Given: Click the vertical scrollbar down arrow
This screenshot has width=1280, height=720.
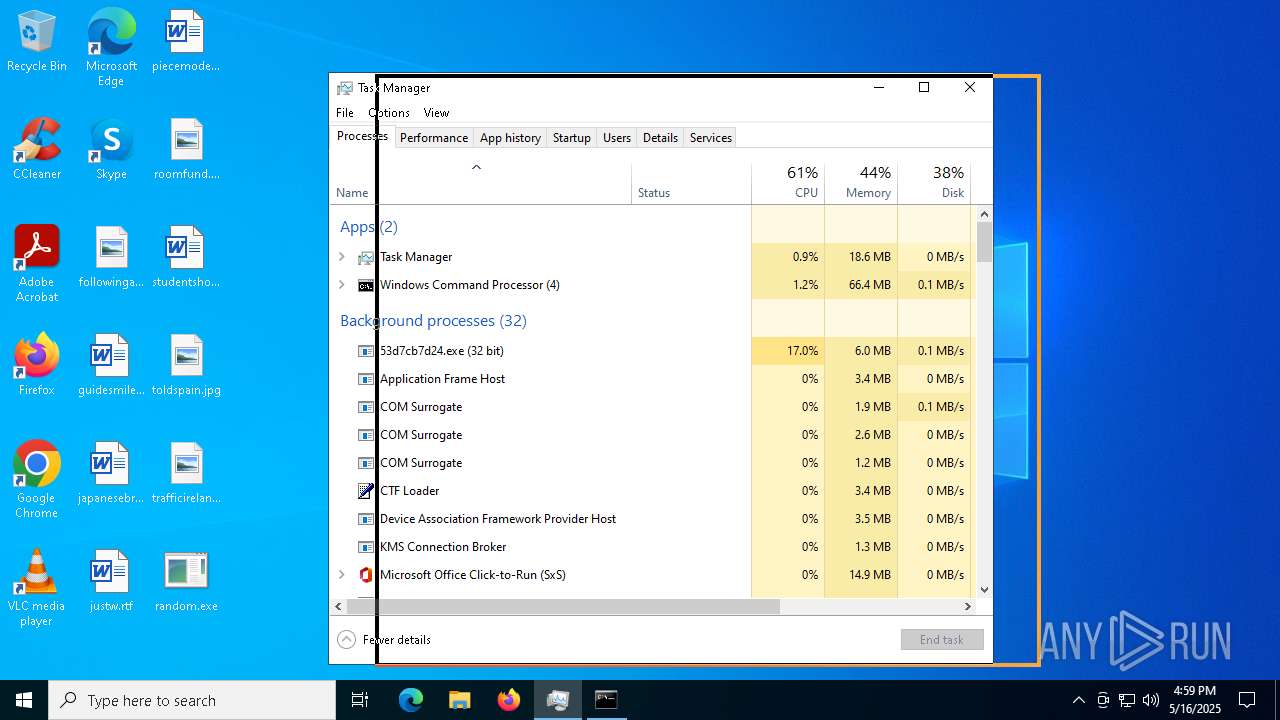Looking at the screenshot, I should (984, 590).
